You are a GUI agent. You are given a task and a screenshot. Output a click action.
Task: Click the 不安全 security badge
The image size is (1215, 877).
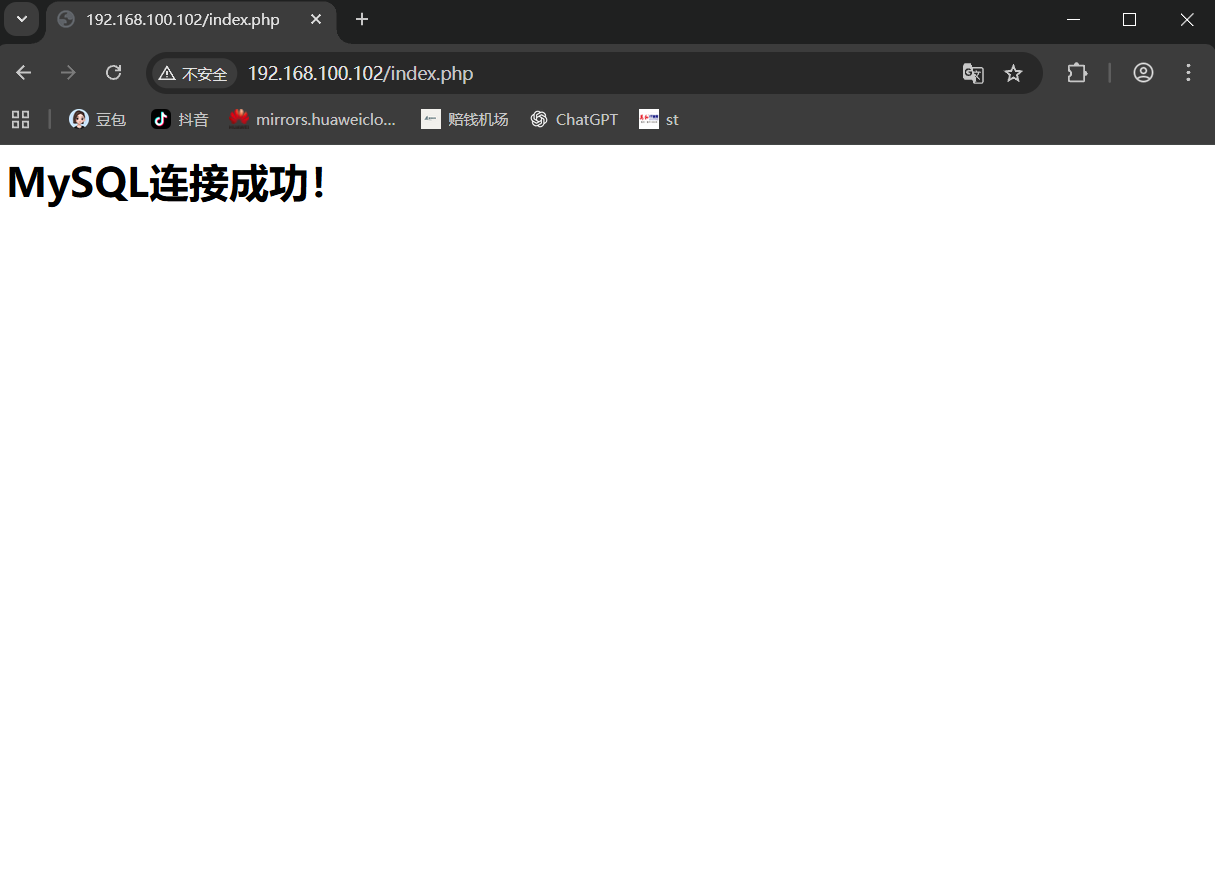(x=193, y=73)
